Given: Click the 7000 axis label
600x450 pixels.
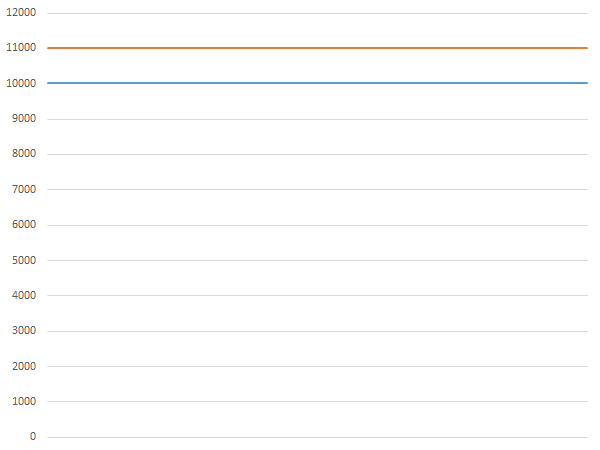Looking at the screenshot, I should pos(24,189).
